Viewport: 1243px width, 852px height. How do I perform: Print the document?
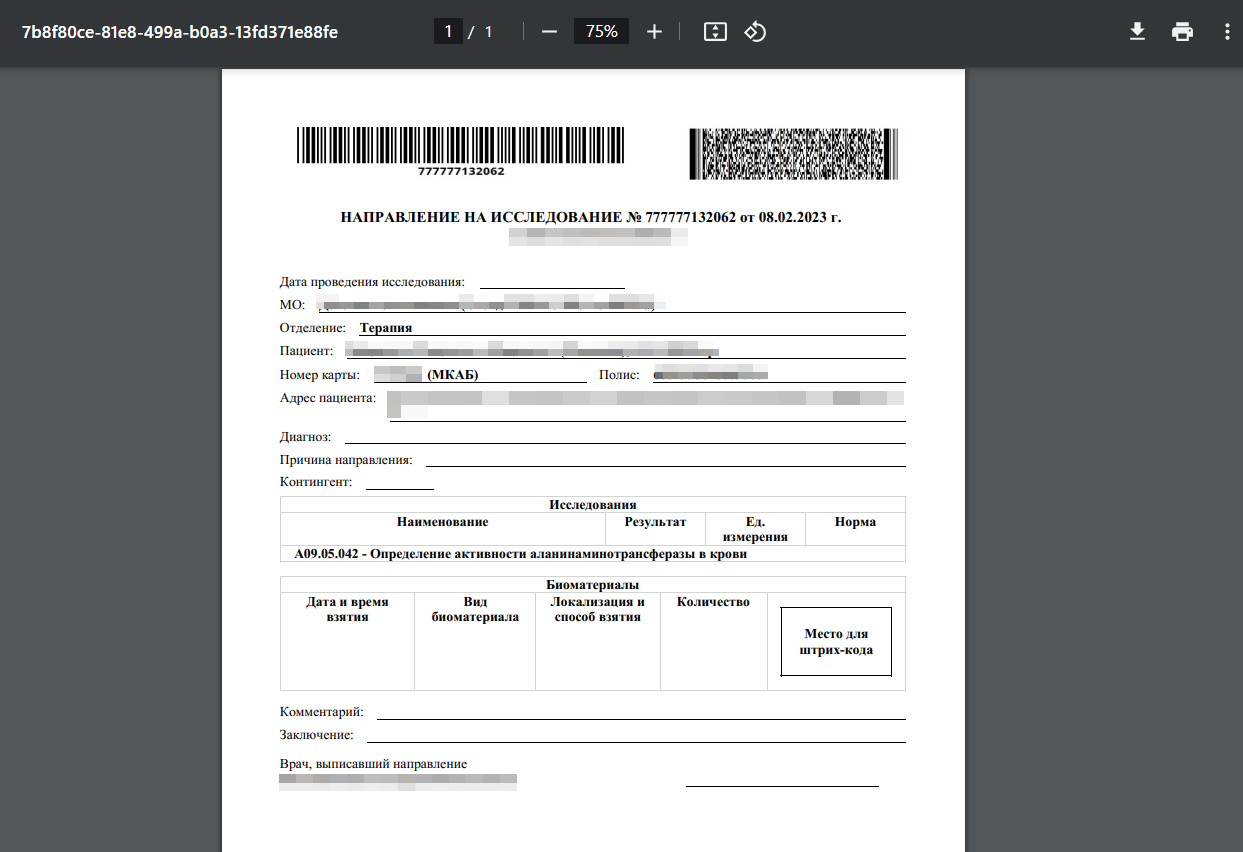click(1183, 32)
